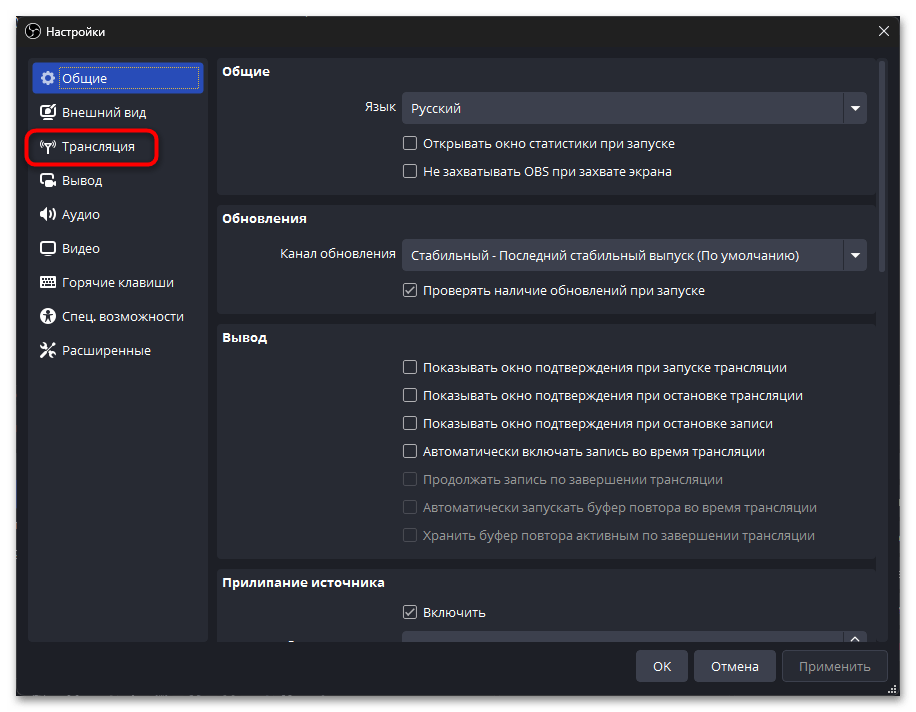Uncheck Проверять наличие обновлений при запуске
916x712 pixels.
pos(410,290)
